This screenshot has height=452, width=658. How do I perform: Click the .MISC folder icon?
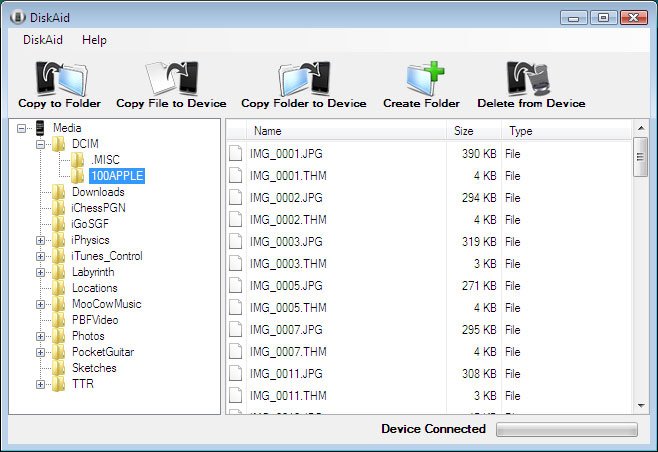(x=77, y=160)
